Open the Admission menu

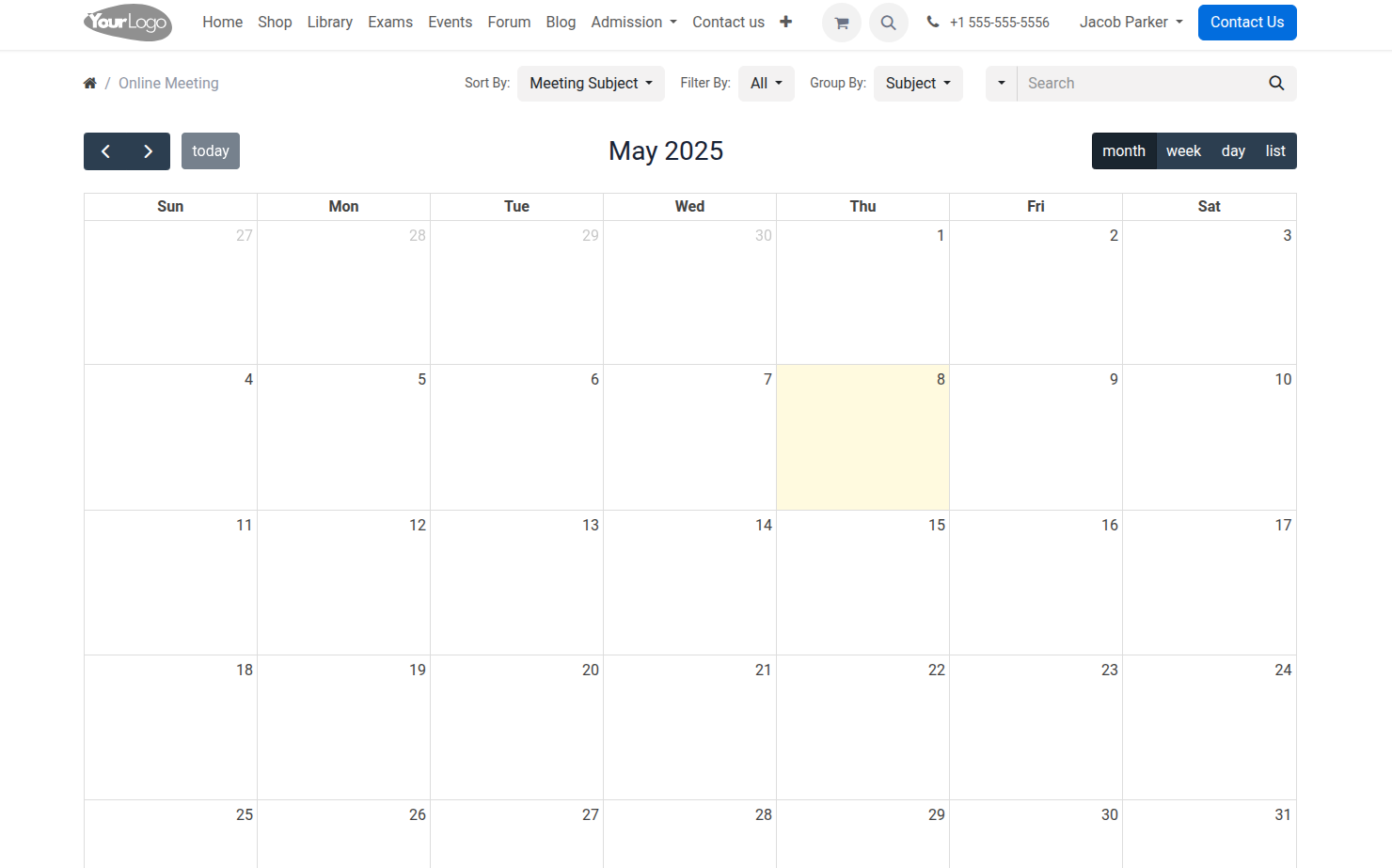pos(633,22)
